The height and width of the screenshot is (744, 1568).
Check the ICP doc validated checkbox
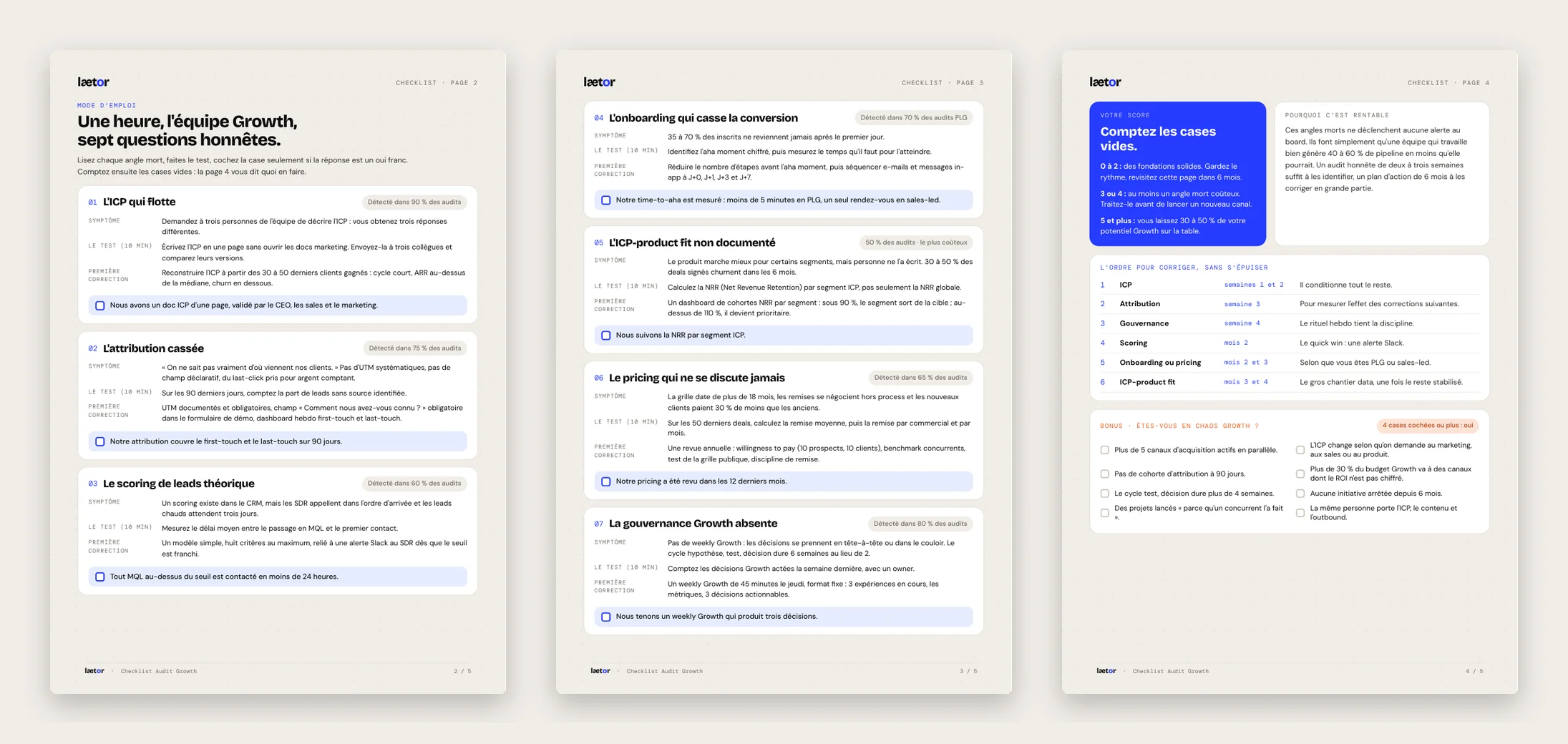[100, 305]
